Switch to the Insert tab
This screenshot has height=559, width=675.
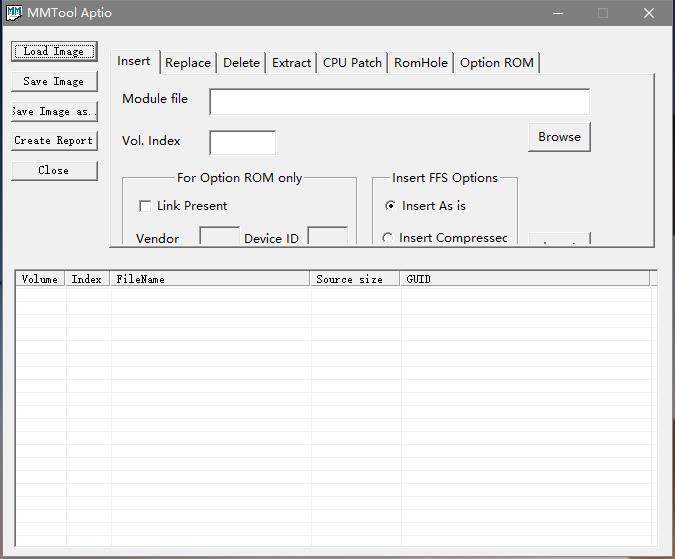coord(134,62)
